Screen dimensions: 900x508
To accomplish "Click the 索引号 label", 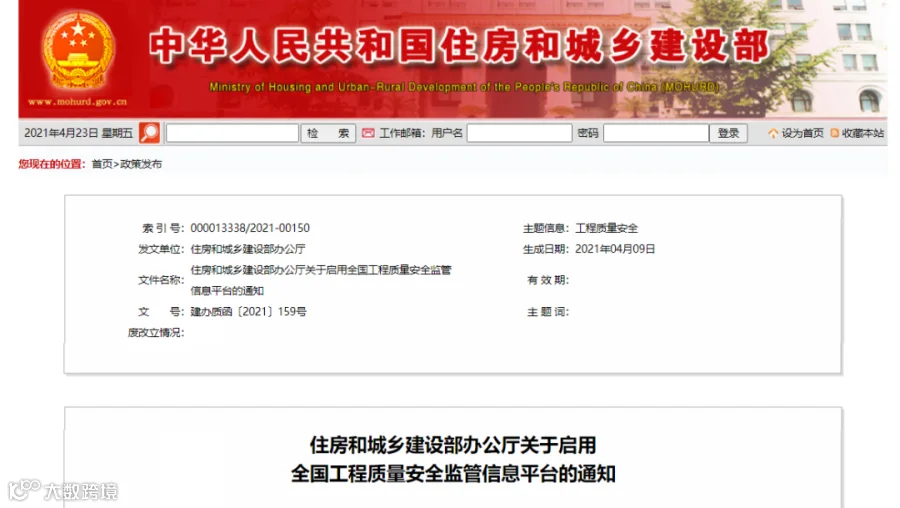I will coord(163,228).
